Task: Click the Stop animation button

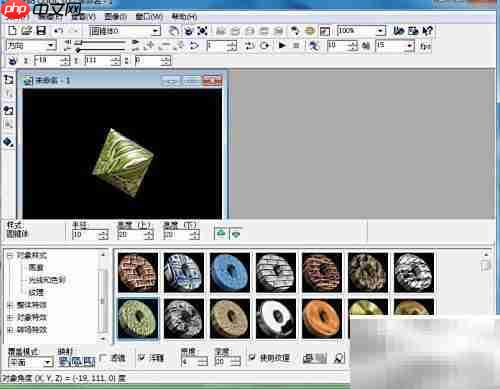Action: coord(296,45)
